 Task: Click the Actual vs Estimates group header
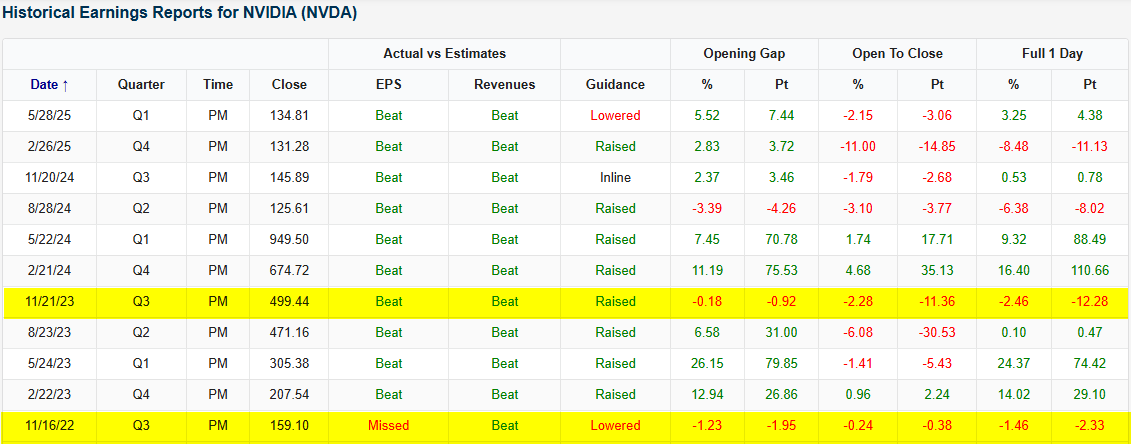[x=444, y=54]
